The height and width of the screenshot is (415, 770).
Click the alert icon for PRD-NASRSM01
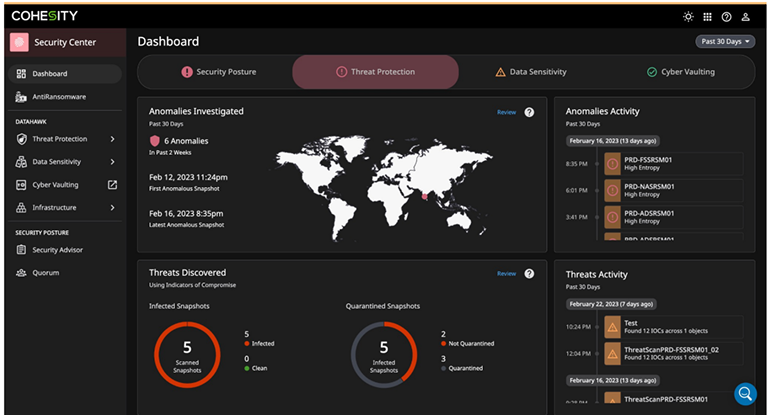612,191
